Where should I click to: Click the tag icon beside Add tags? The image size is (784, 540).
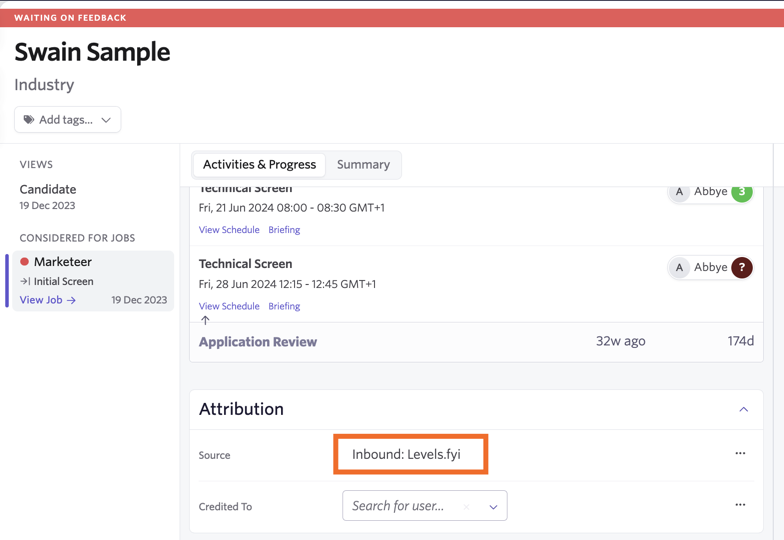click(29, 120)
